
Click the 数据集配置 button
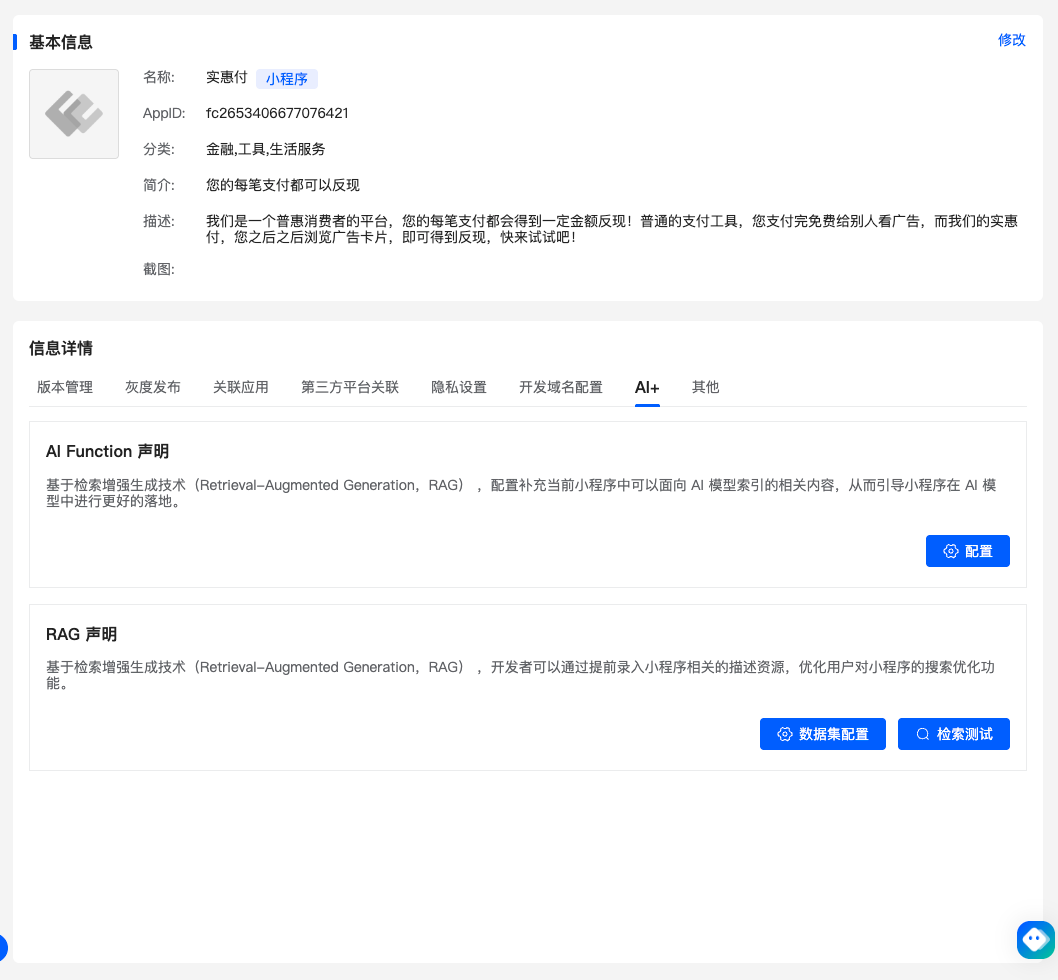[x=822, y=734]
